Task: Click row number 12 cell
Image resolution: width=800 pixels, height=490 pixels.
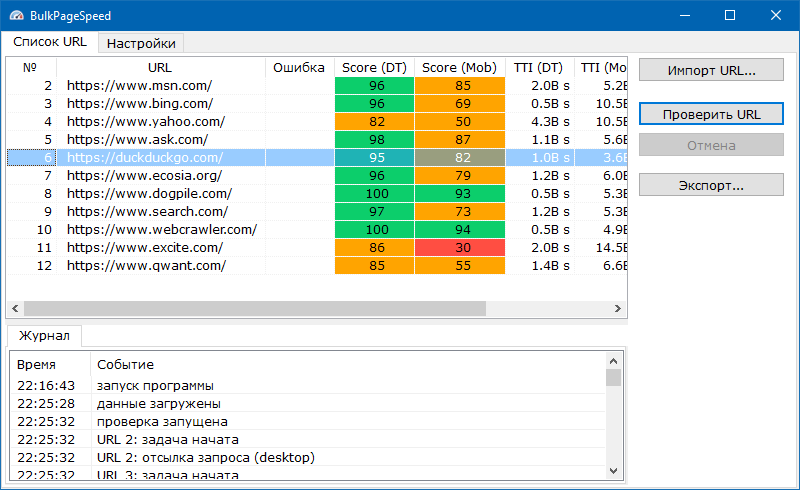Action: [x=32, y=265]
